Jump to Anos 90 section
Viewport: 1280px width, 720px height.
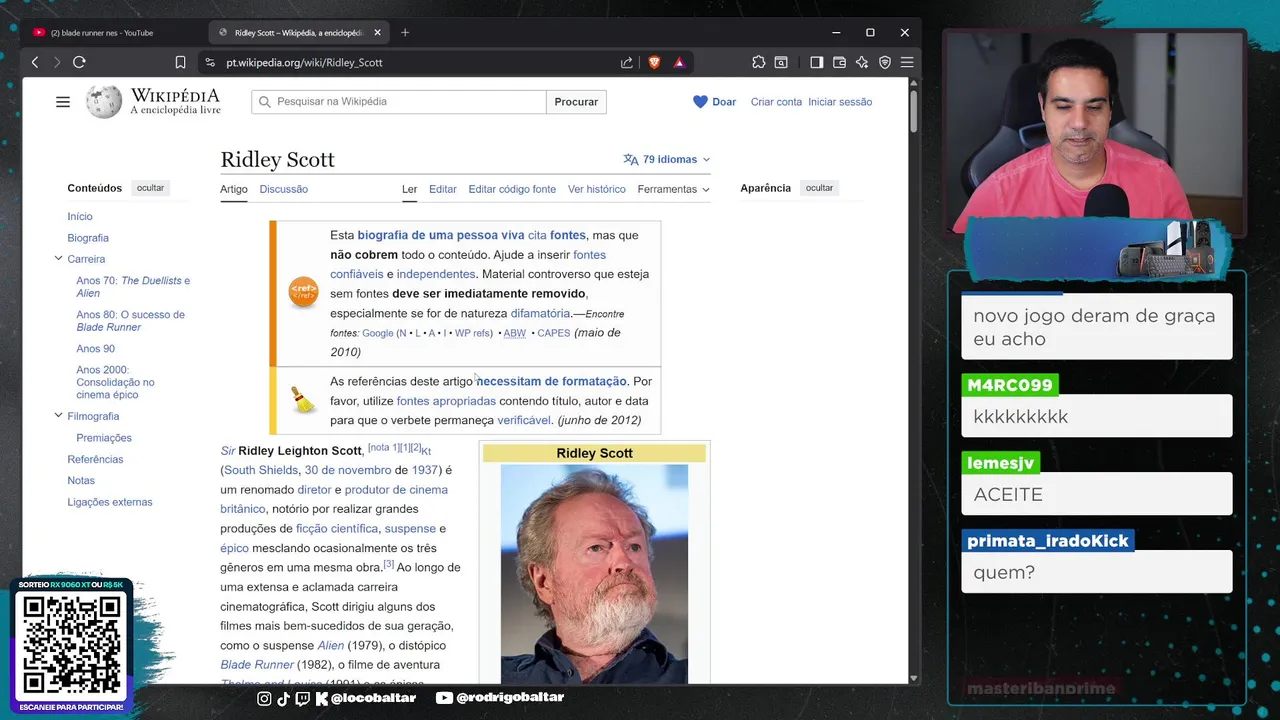pyautogui.click(x=95, y=349)
